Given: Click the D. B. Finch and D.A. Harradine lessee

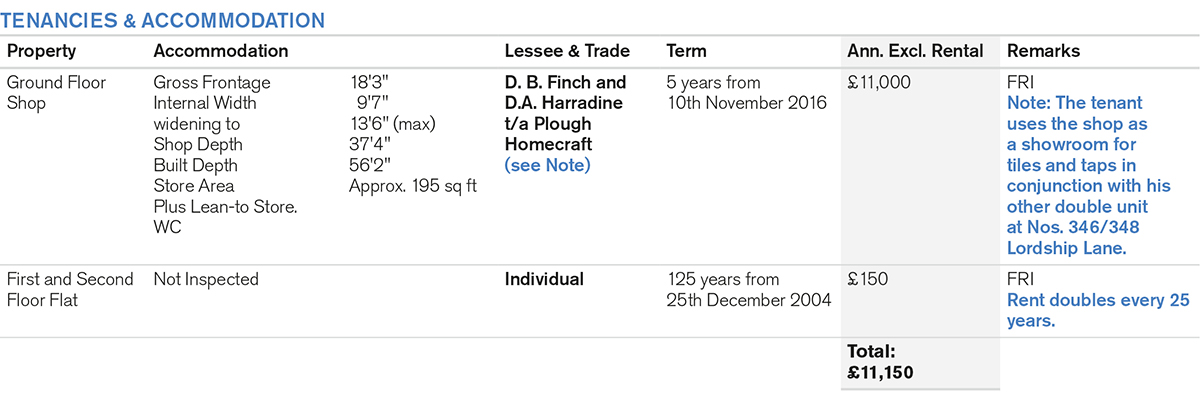Looking at the screenshot, I should click(x=565, y=92).
